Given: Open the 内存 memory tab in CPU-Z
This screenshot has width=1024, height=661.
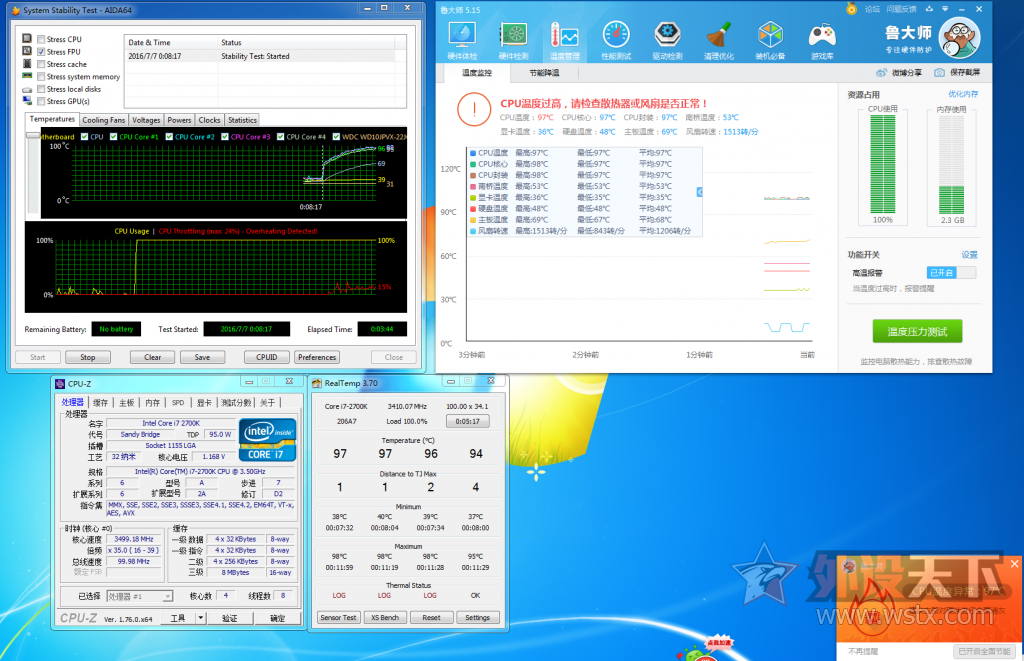Looking at the screenshot, I should 153,402.
